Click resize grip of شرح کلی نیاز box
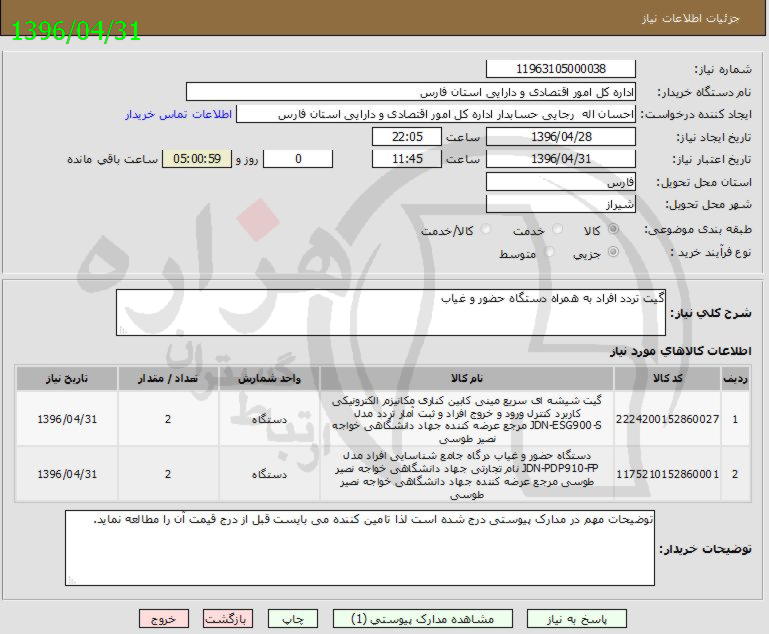This screenshot has height=634, width=769. tap(122, 331)
